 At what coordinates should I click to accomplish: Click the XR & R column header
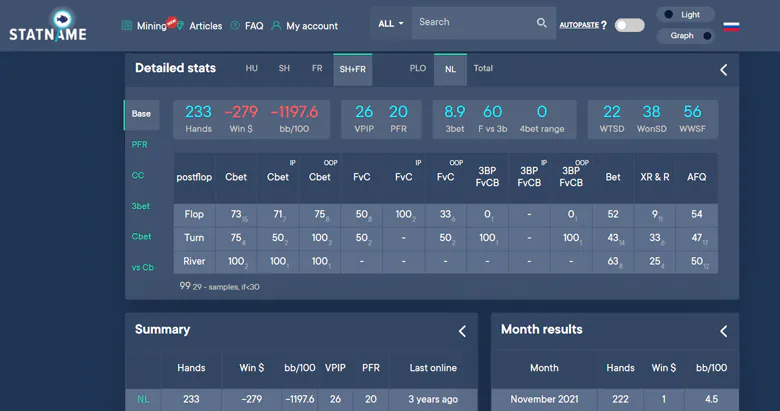(655, 177)
